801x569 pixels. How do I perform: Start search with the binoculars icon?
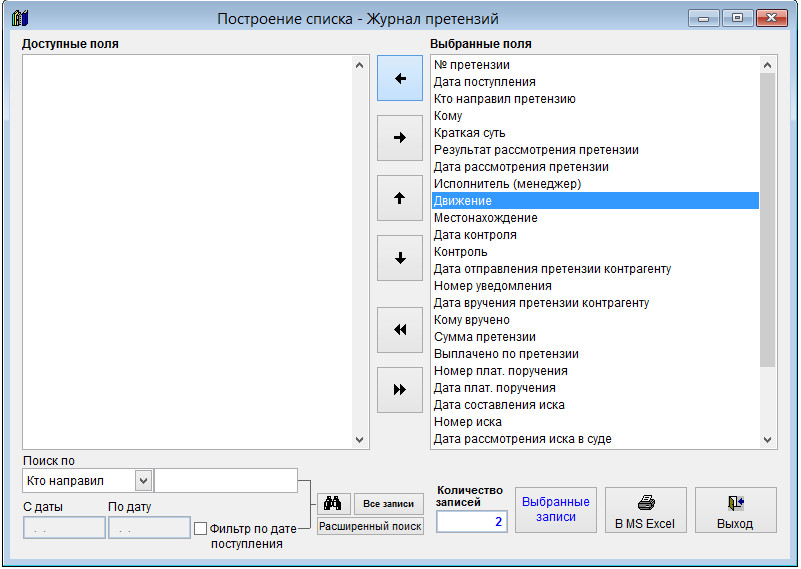[x=334, y=504]
